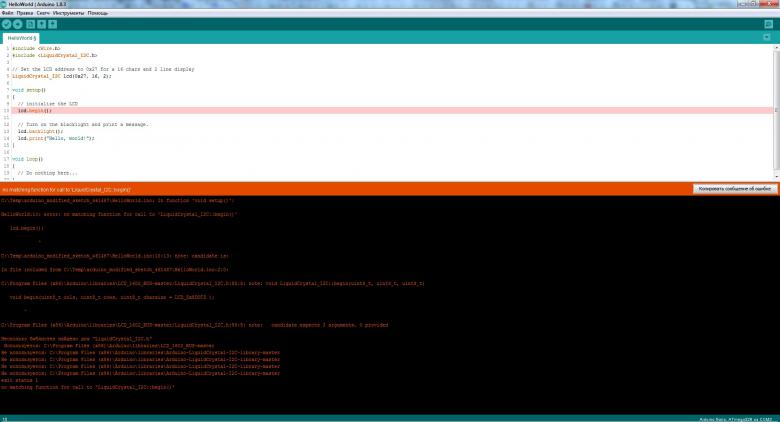Open the Скетч menu

click(43, 13)
